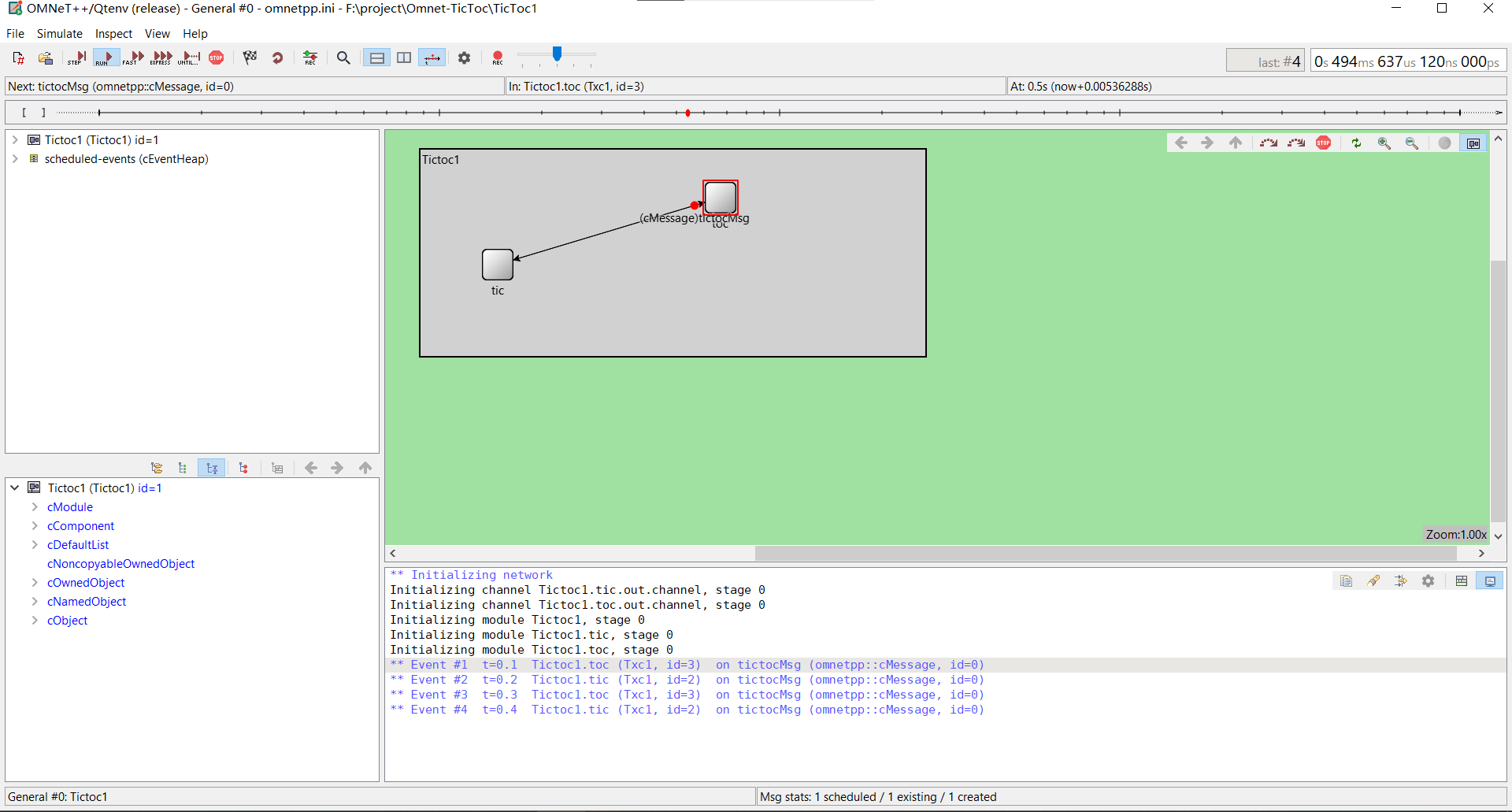Expand scheduled-events node

tap(15, 159)
